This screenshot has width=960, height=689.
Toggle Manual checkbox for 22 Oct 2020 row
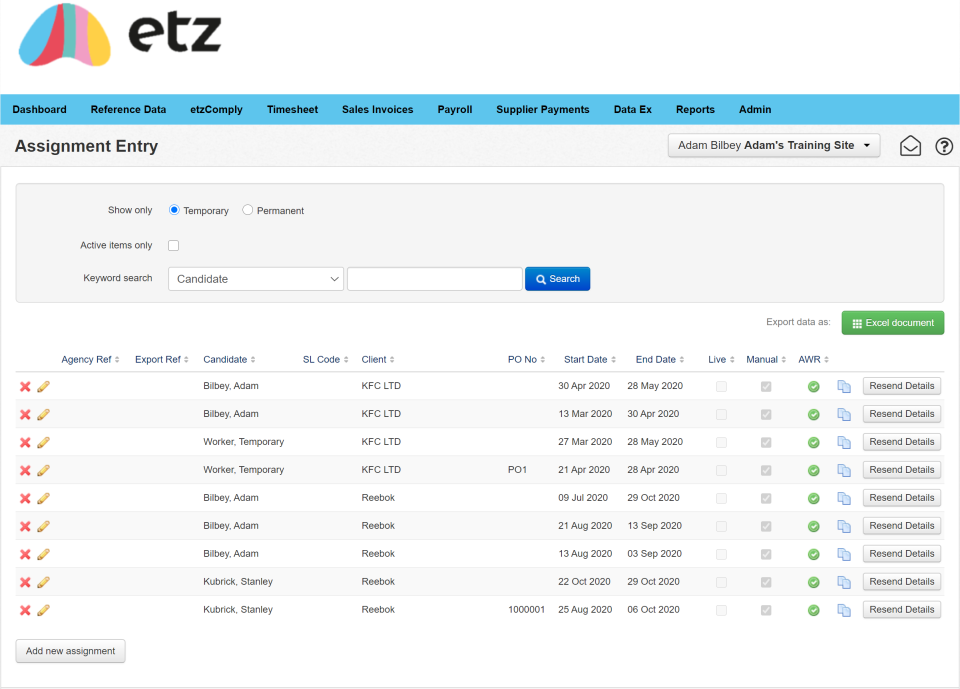[x=766, y=582]
